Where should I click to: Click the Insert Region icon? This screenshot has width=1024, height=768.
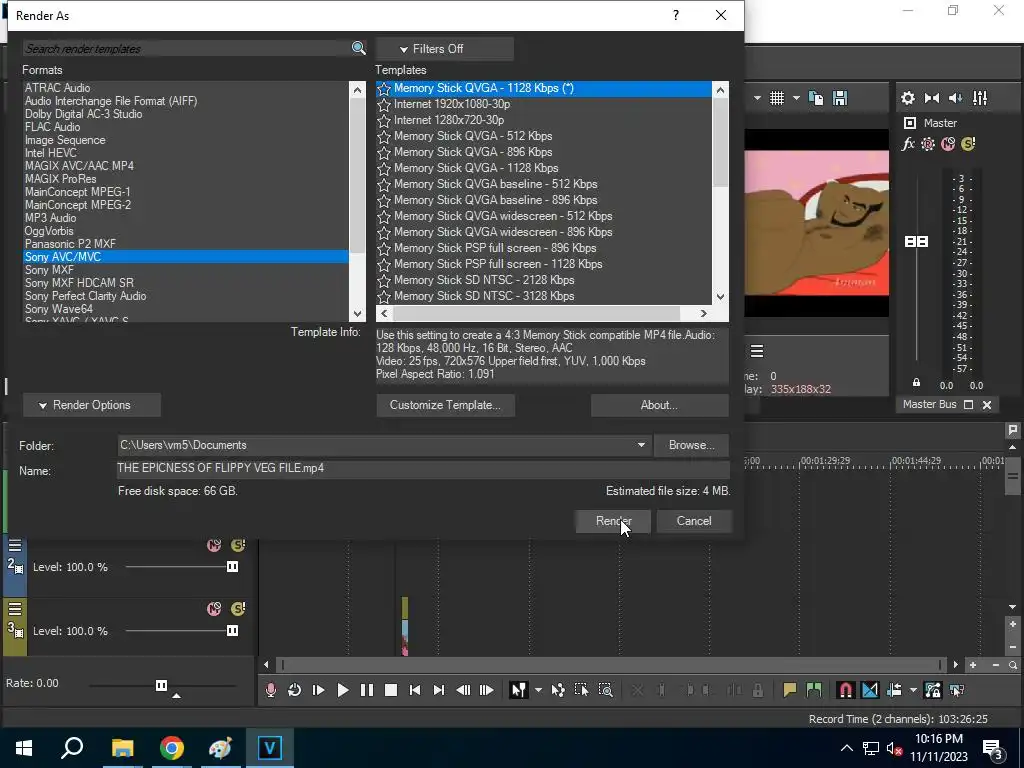814,690
